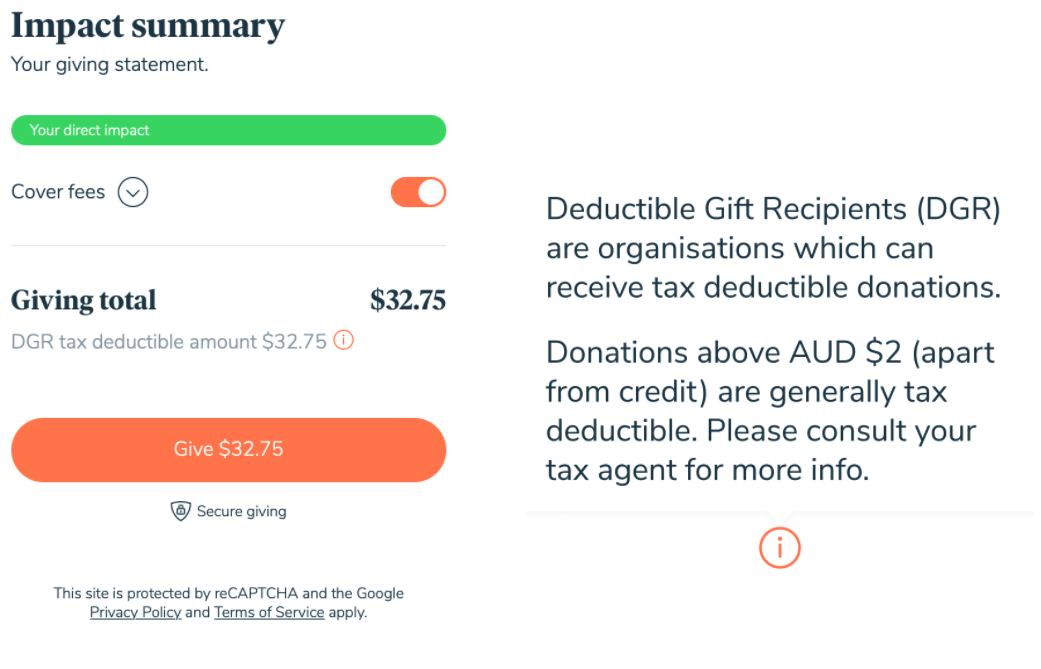Select the lock symbol inside the shield badge
This screenshot has width=1041, height=669.
(x=181, y=510)
